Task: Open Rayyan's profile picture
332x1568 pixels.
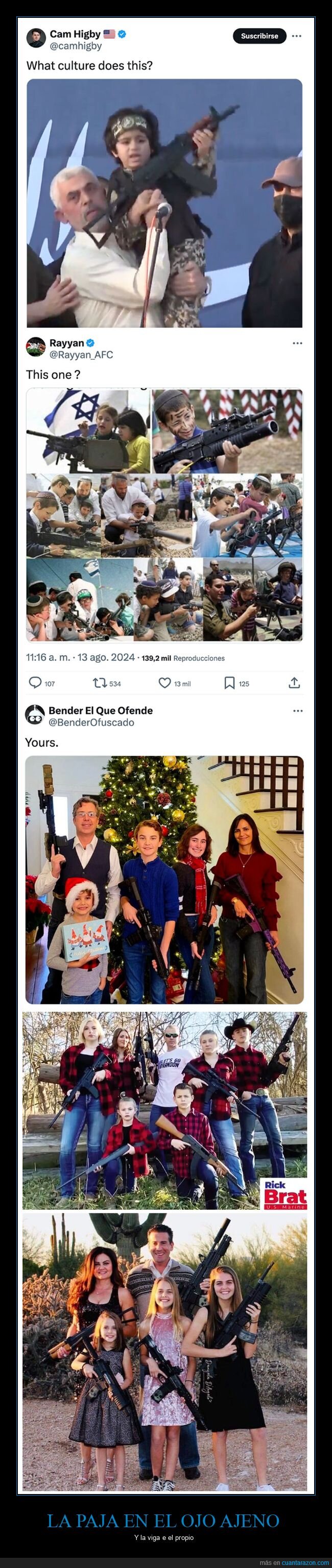Action: (36, 347)
